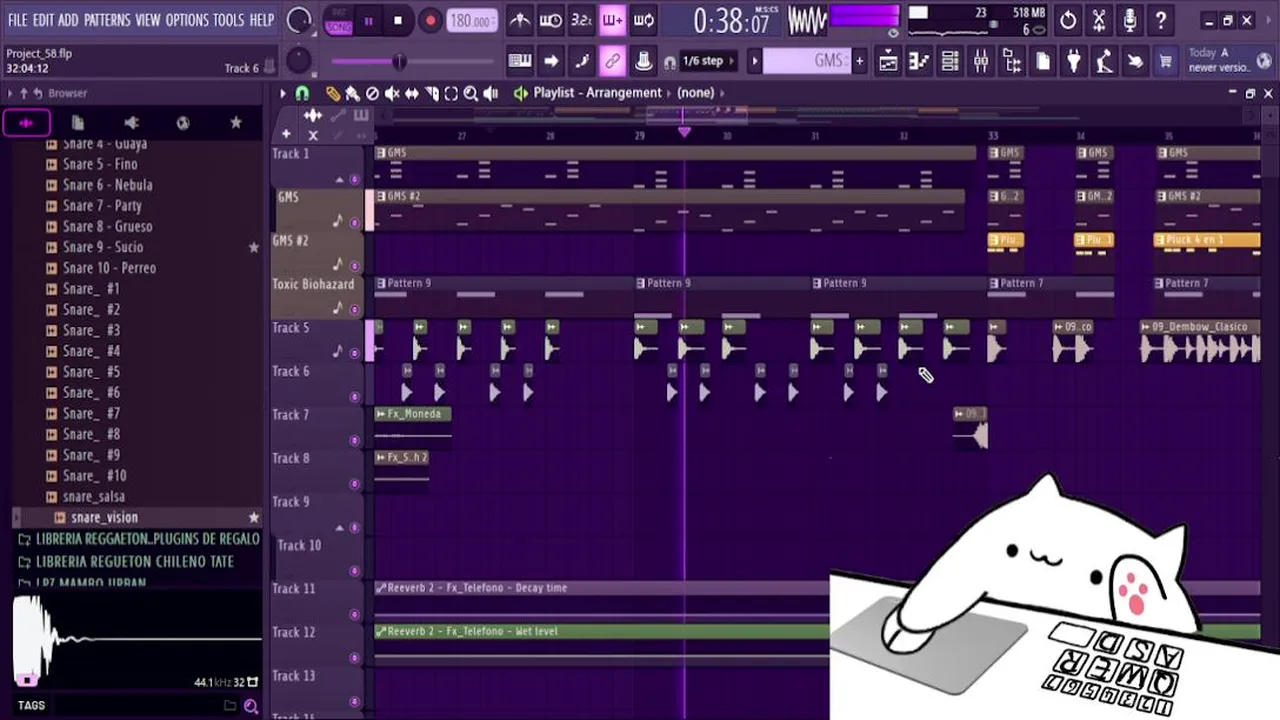
Task: Toggle loop recording button
Action: click(644, 20)
